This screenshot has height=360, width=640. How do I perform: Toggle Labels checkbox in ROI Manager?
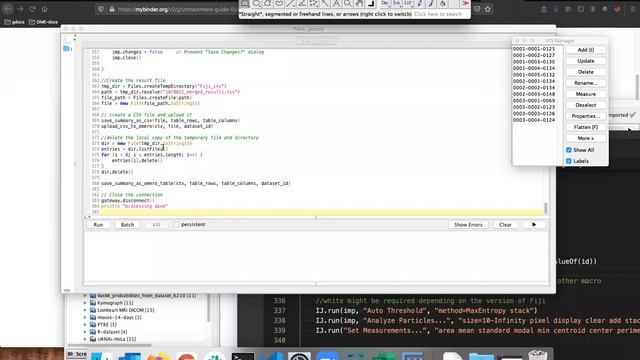point(569,161)
